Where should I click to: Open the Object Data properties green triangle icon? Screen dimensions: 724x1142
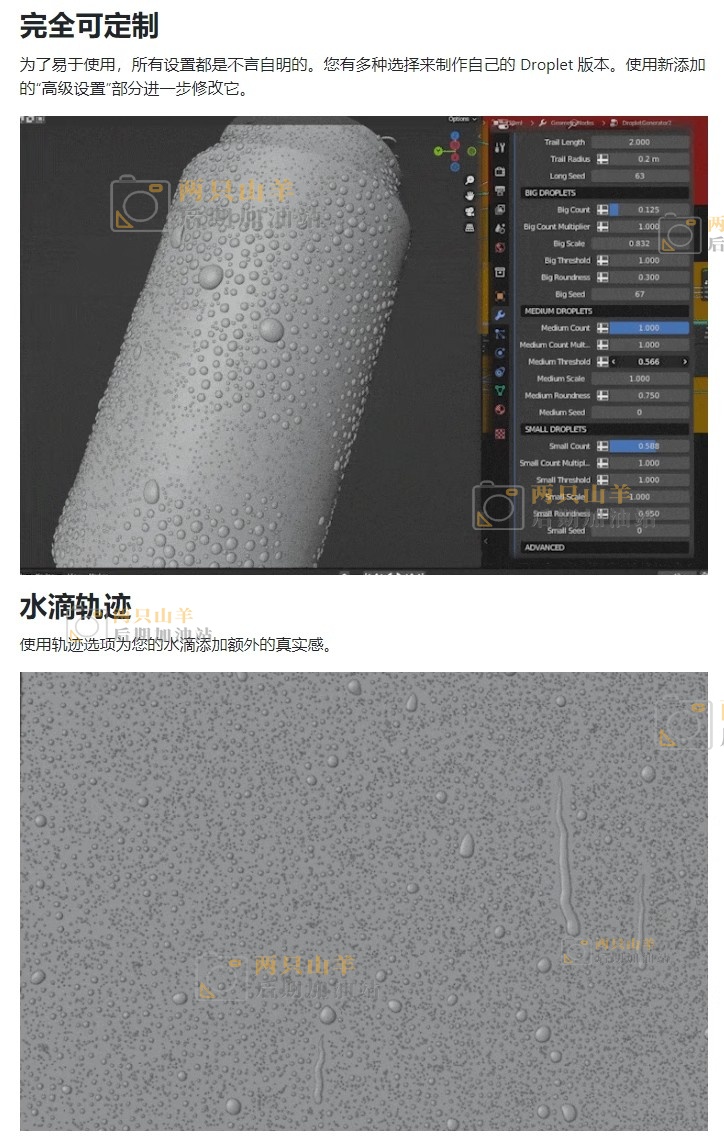click(x=500, y=391)
